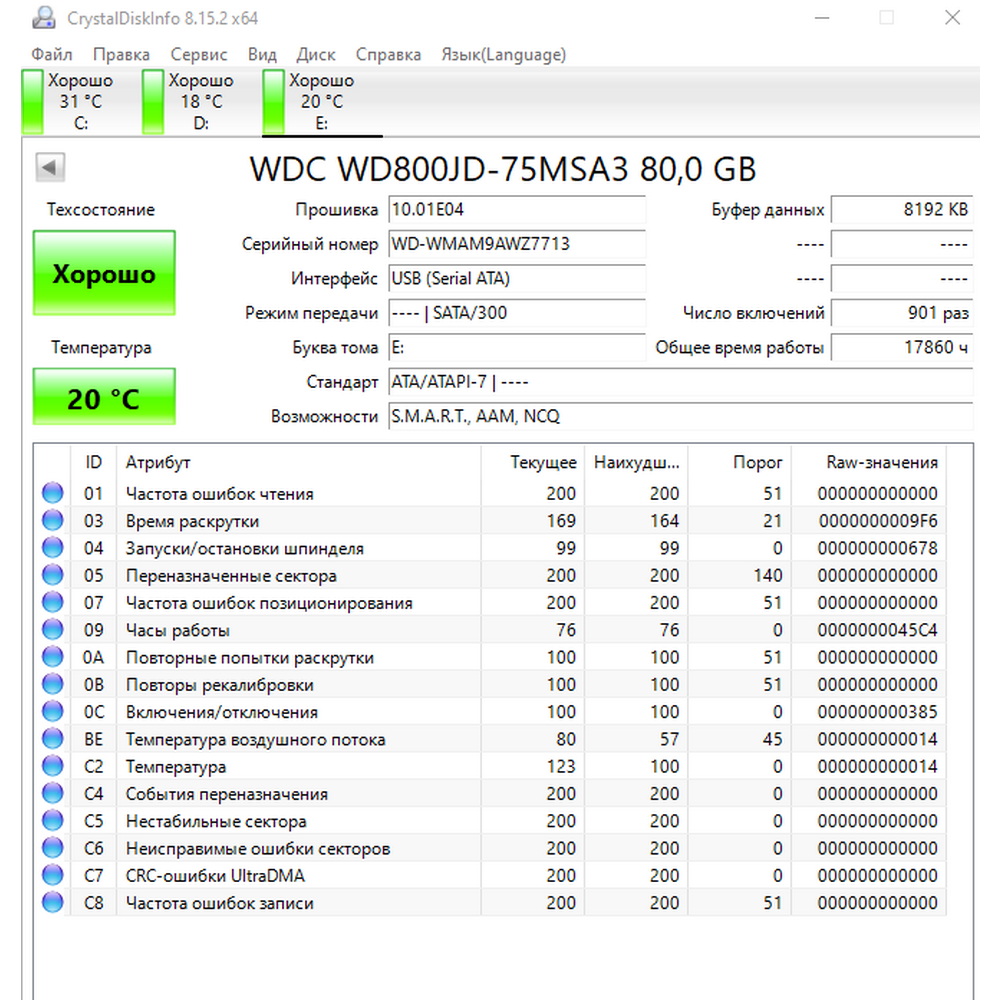The image size is (1000, 1000).
Task: Open the Язык(Language) menu
Action: click(504, 54)
